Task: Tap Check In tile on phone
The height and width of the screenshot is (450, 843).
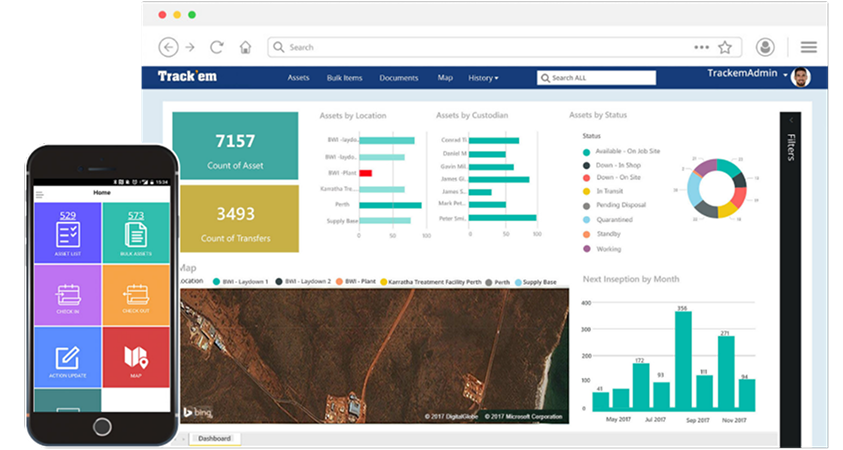Action: [68, 295]
